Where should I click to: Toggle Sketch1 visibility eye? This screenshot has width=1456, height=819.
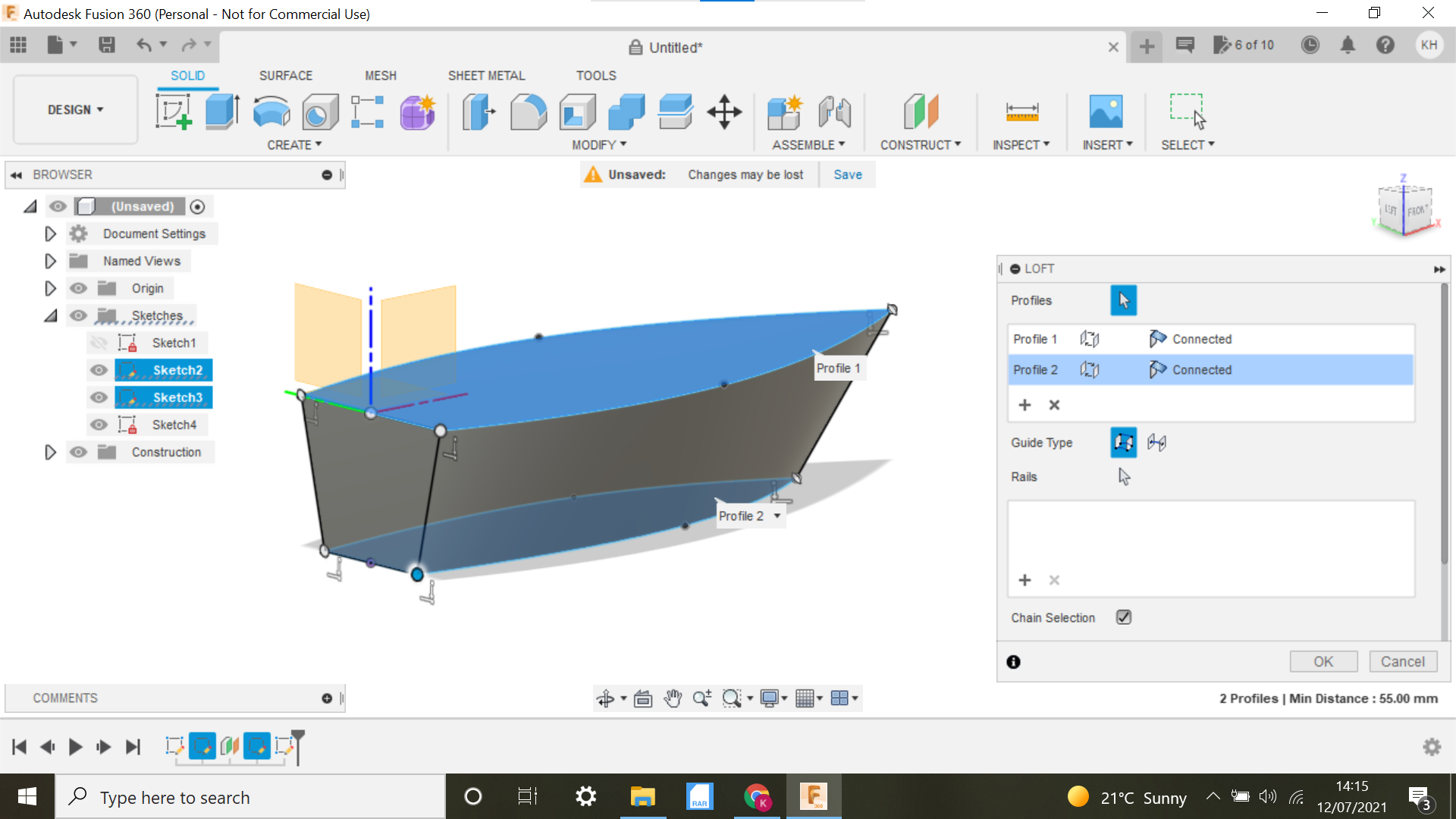[99, 342]
